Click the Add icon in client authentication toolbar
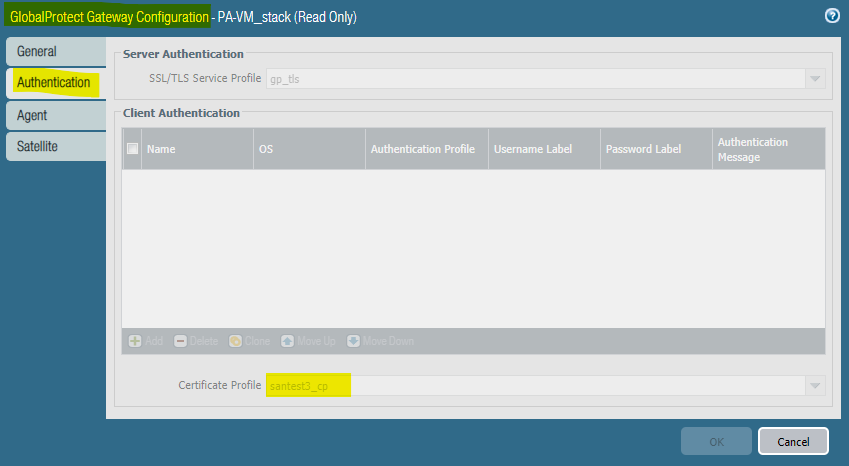The image size is (849, 466). [135, 341]
